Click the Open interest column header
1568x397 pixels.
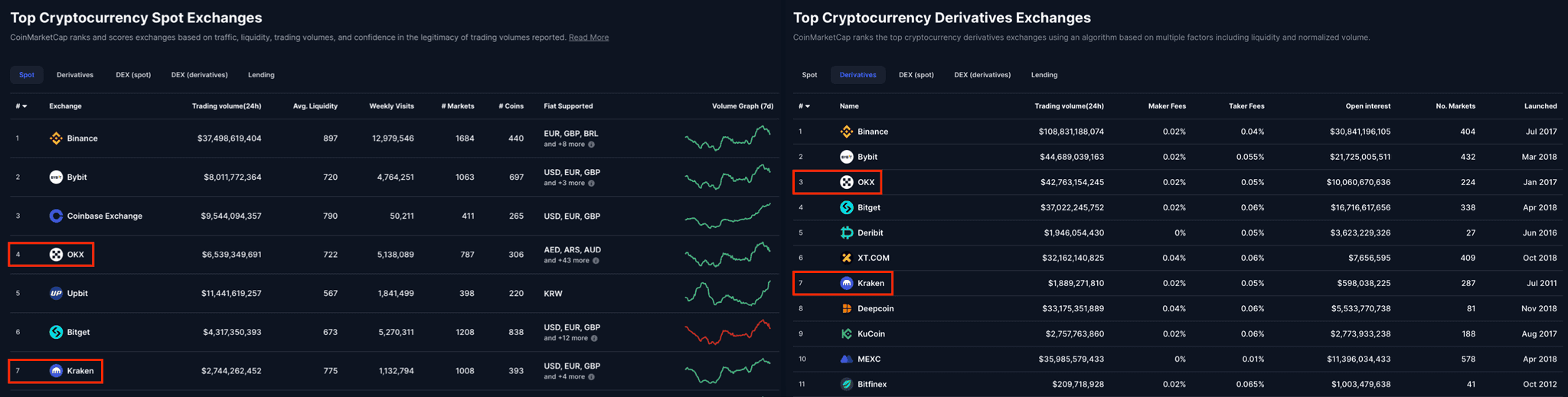point(1367,106)
